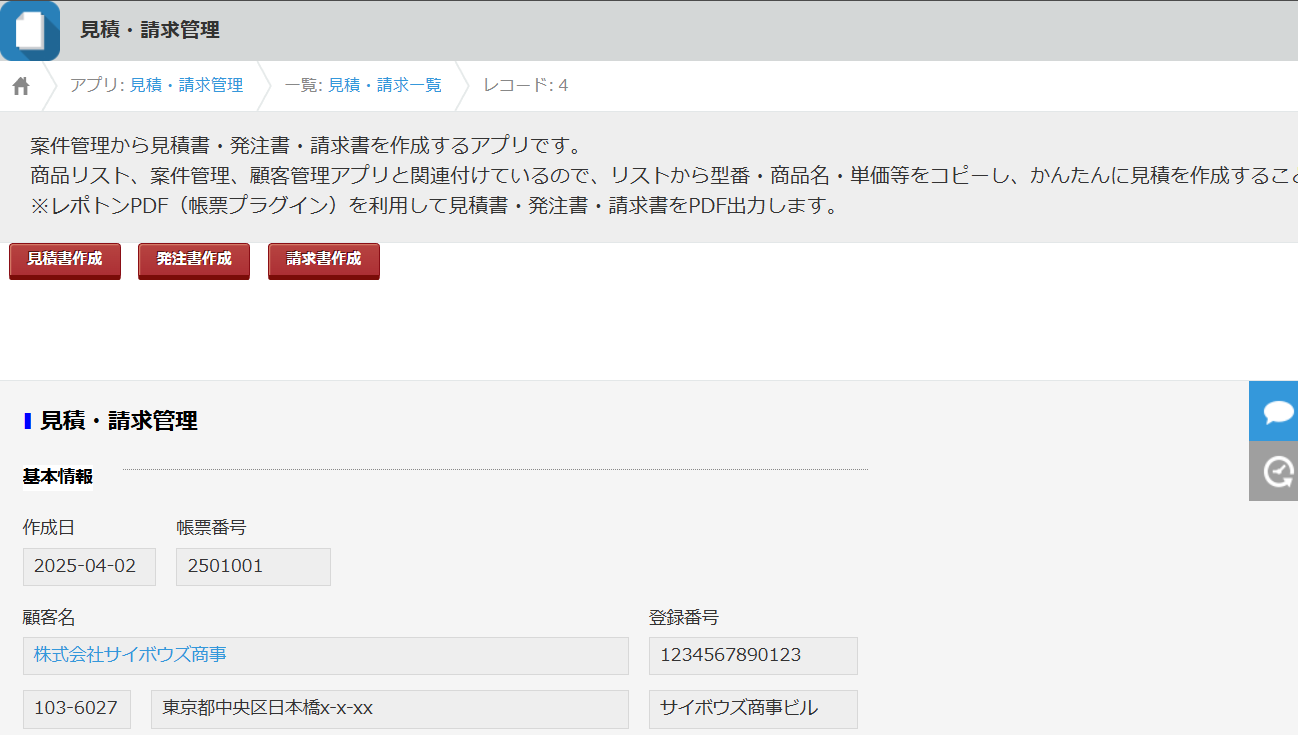Open the 見積・請求一覧 list breadcrumb link
This screenshot has height=735, width=1298.
[385, 86]
